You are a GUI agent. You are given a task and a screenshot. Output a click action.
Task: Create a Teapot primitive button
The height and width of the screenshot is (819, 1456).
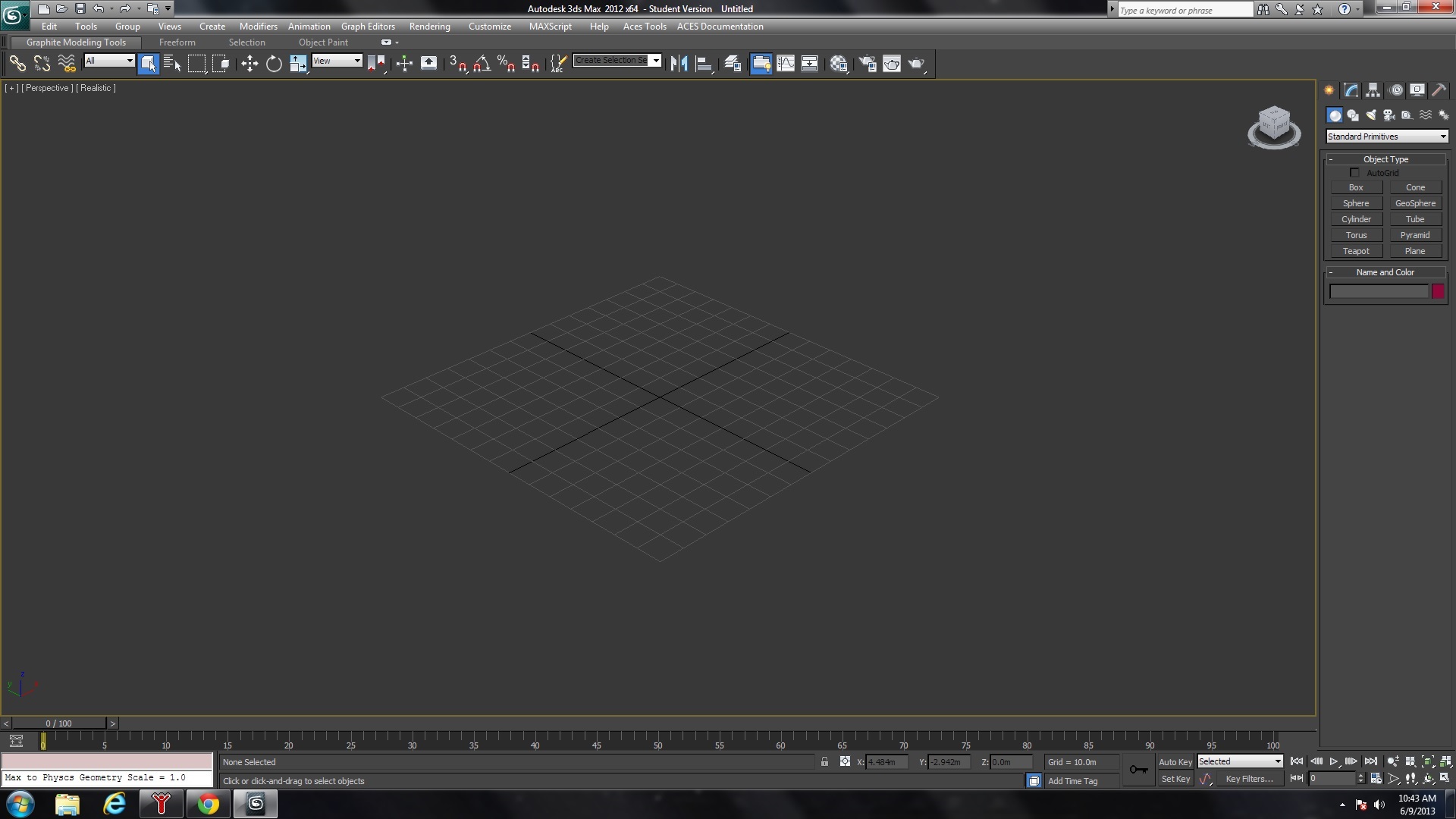1356,251
